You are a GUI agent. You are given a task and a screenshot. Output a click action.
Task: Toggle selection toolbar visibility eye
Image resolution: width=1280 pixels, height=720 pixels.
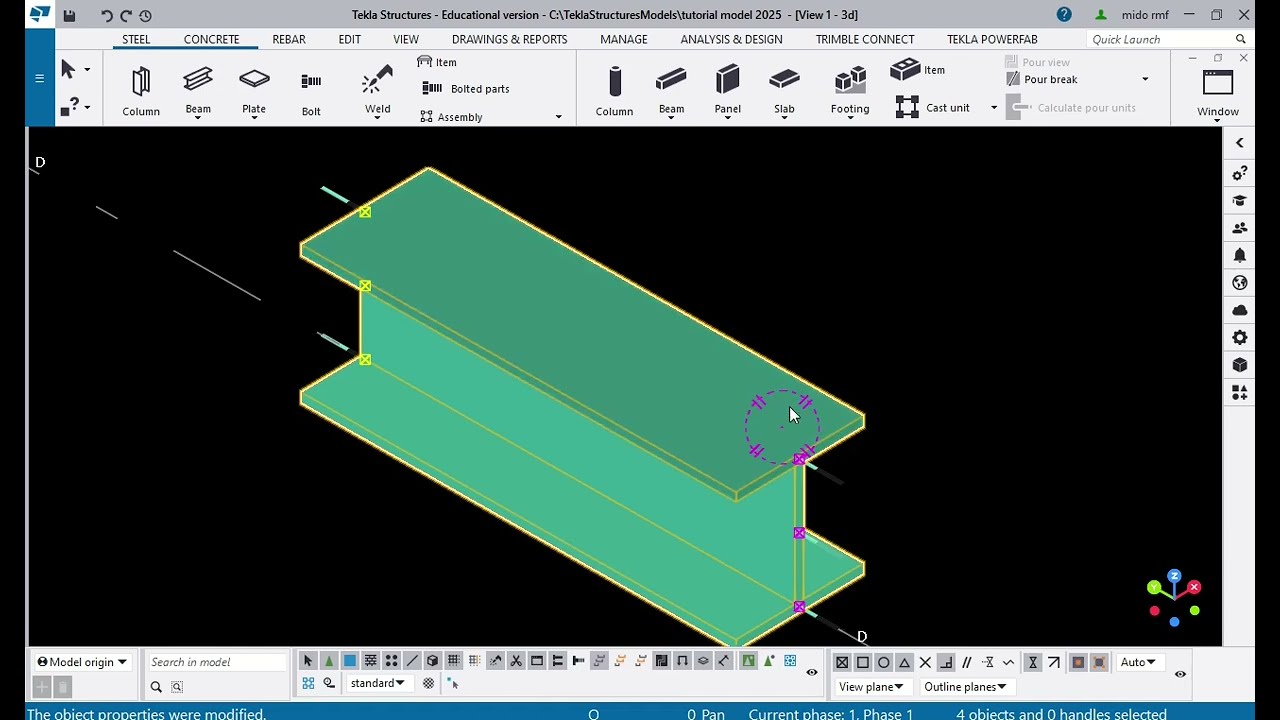(x=812, y=672)
